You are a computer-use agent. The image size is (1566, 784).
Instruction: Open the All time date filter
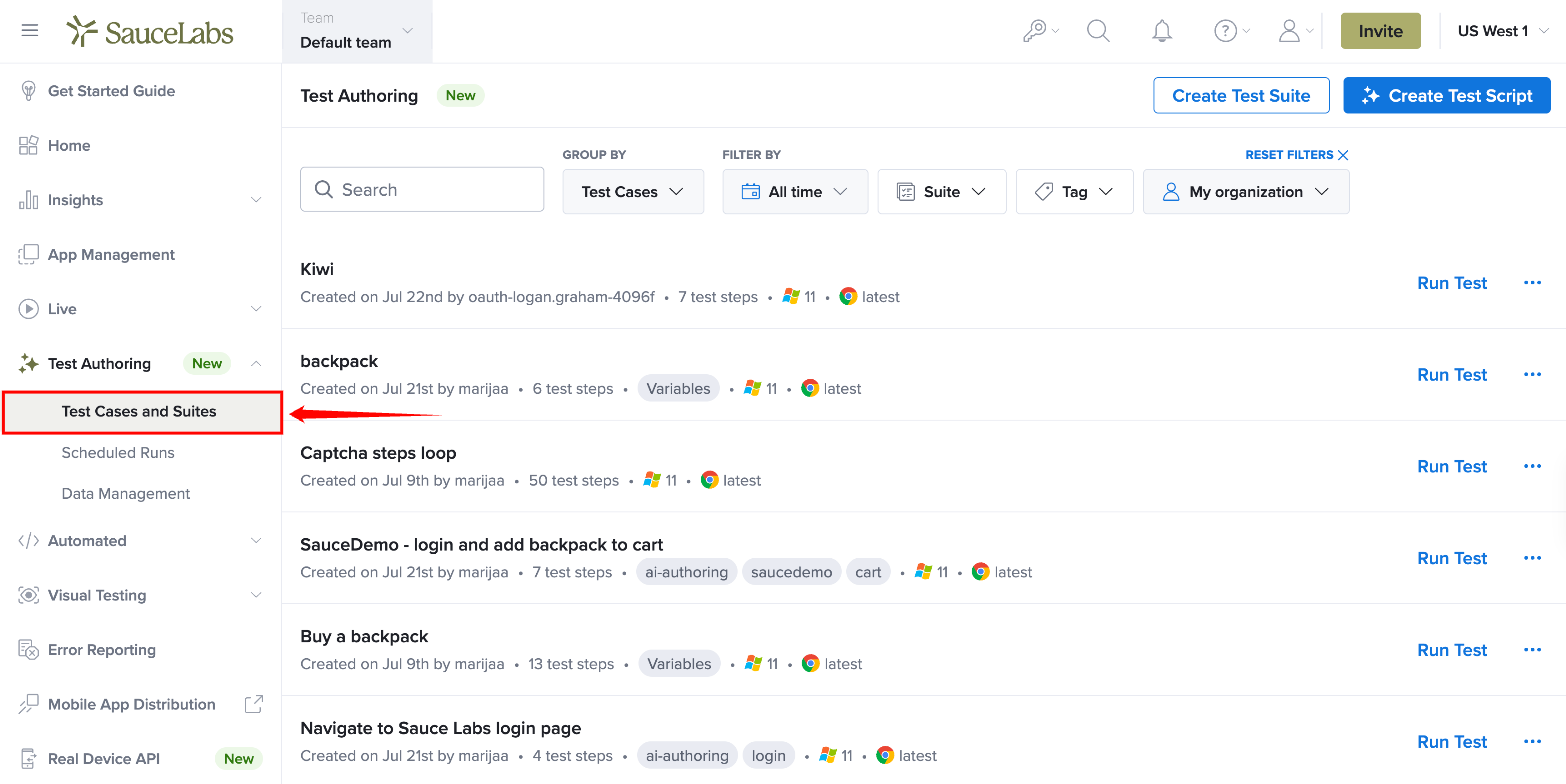point(795,192)
